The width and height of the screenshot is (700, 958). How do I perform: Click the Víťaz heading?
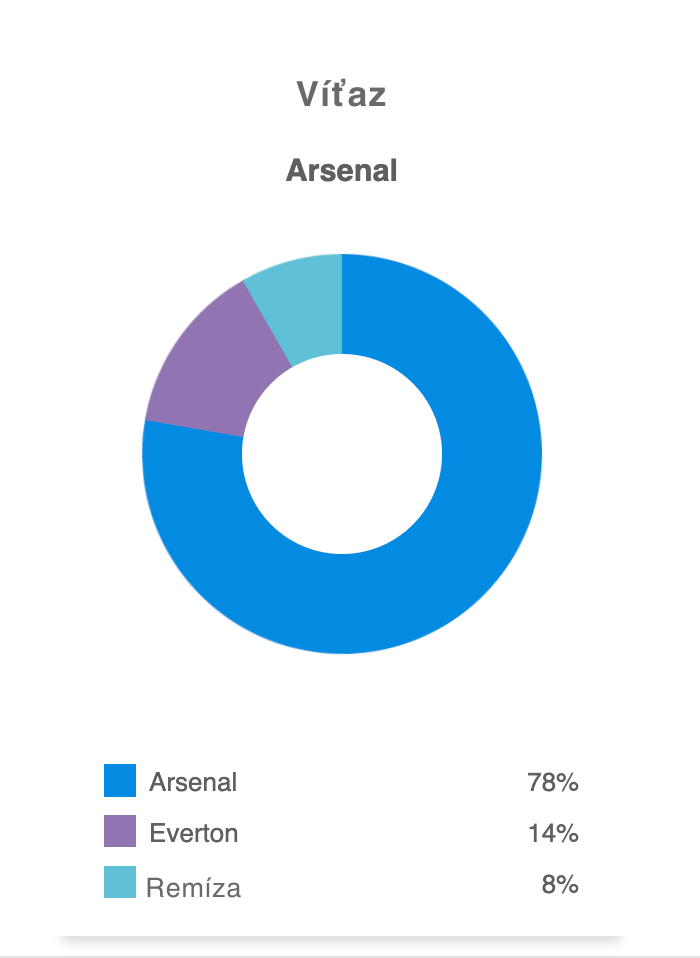342,94
